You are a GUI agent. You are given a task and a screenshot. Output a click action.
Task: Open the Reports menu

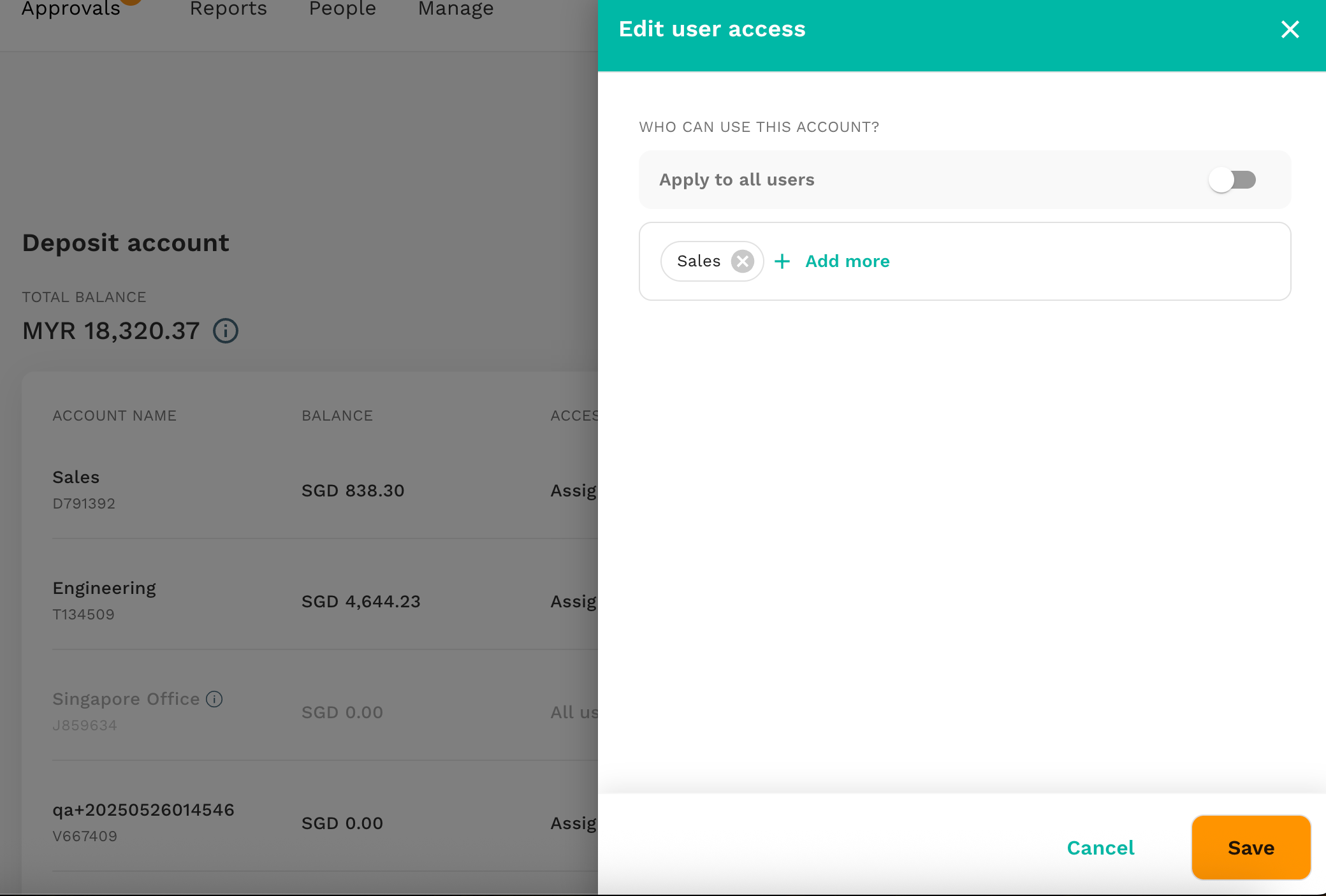[228, 9]
